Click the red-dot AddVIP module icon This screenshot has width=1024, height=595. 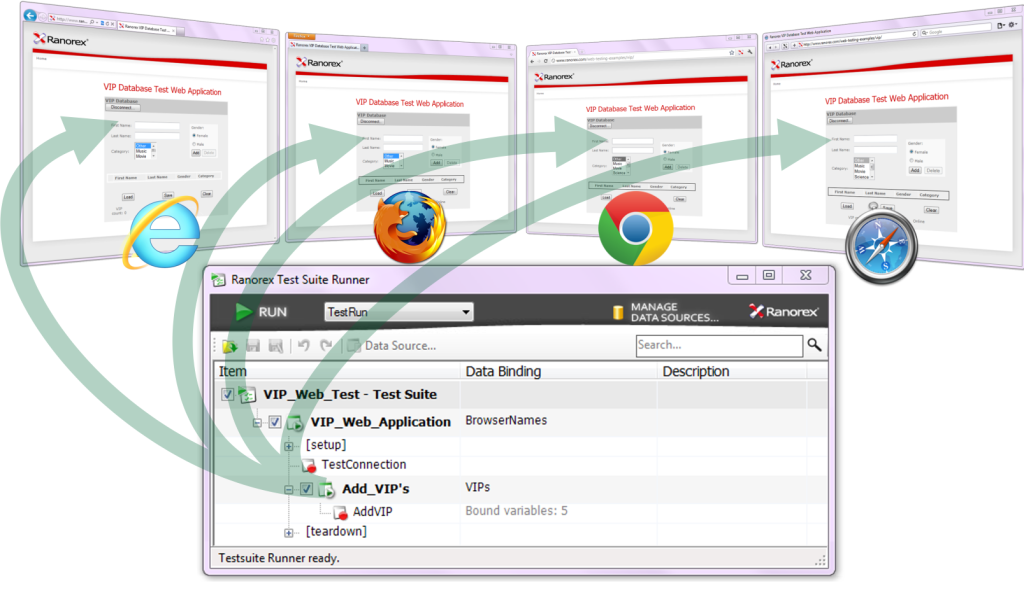click(341, 512)
